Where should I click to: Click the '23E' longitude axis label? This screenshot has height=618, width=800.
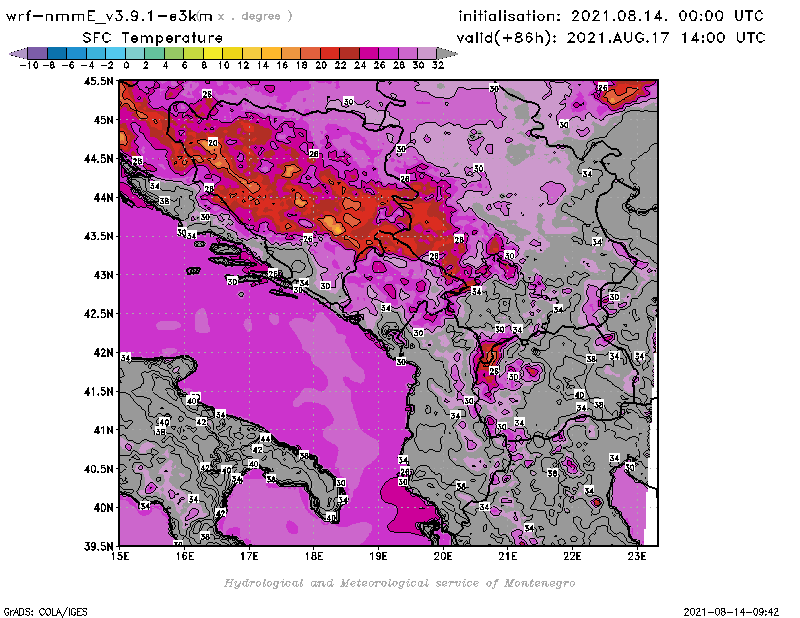tap(637, 556)
